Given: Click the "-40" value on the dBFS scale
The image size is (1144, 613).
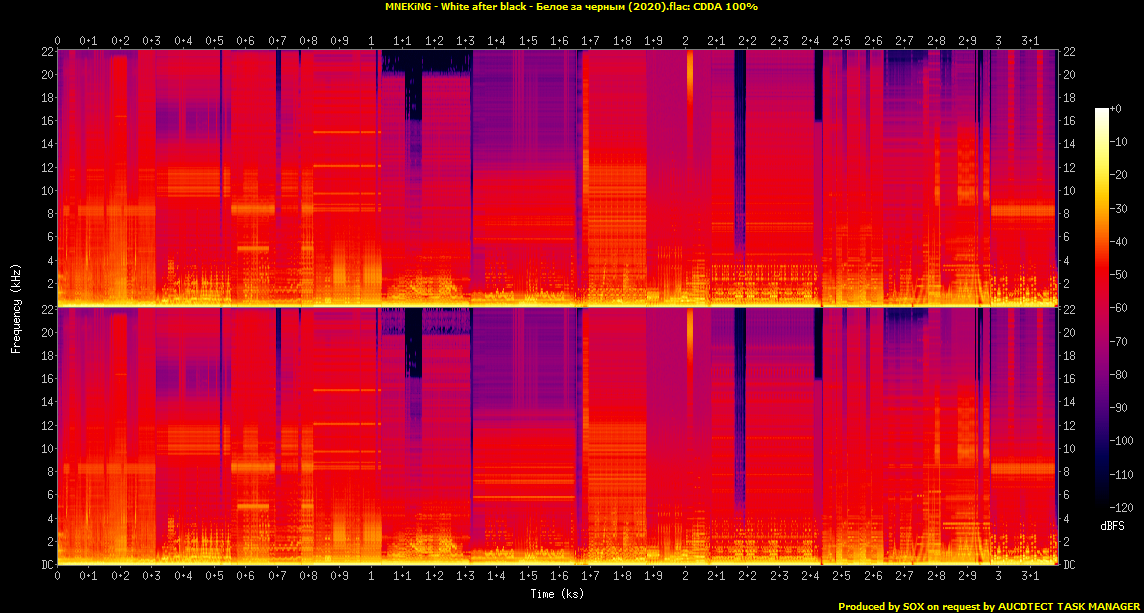Looking at the screenshot, I should pos(1117,241).
